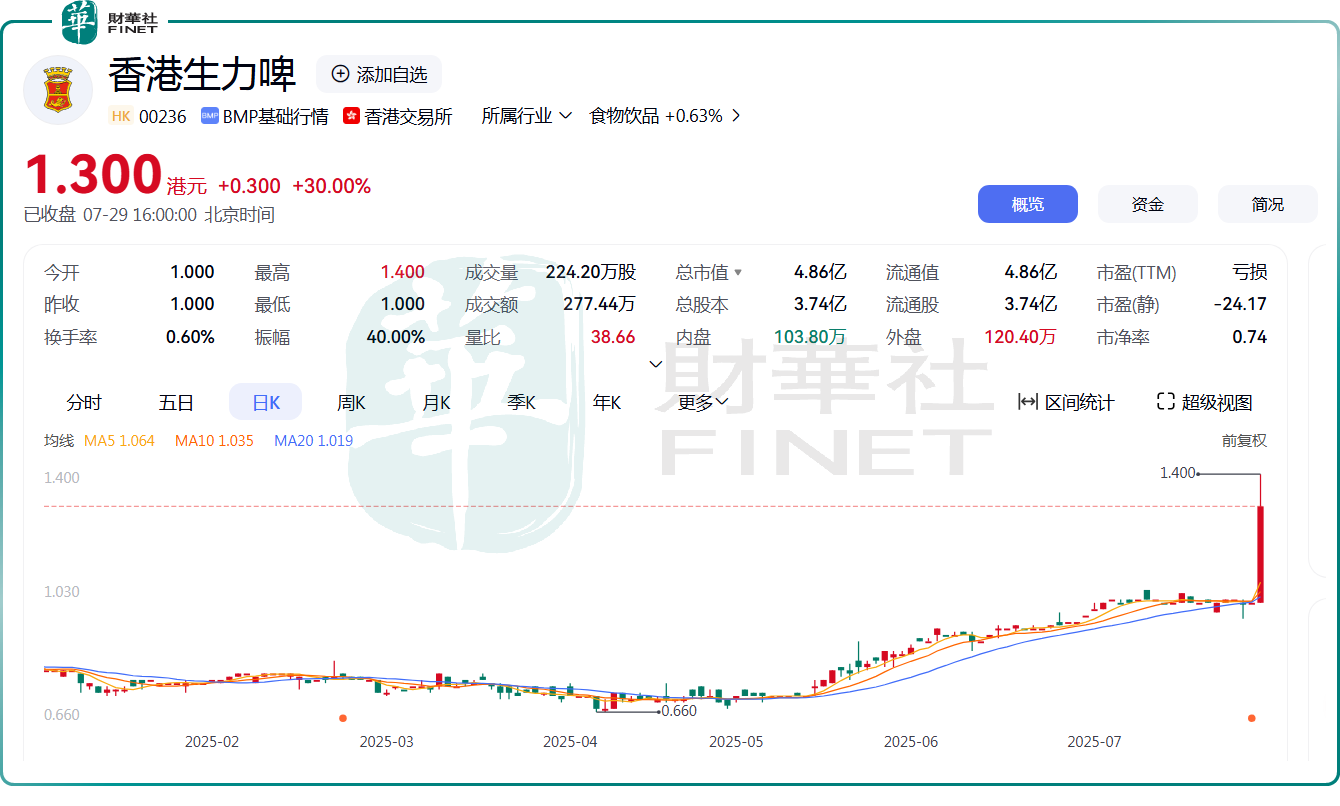Click the 量比 38.66 value
This screenshot has width=1340, height=806.
[x=613, y=337]
